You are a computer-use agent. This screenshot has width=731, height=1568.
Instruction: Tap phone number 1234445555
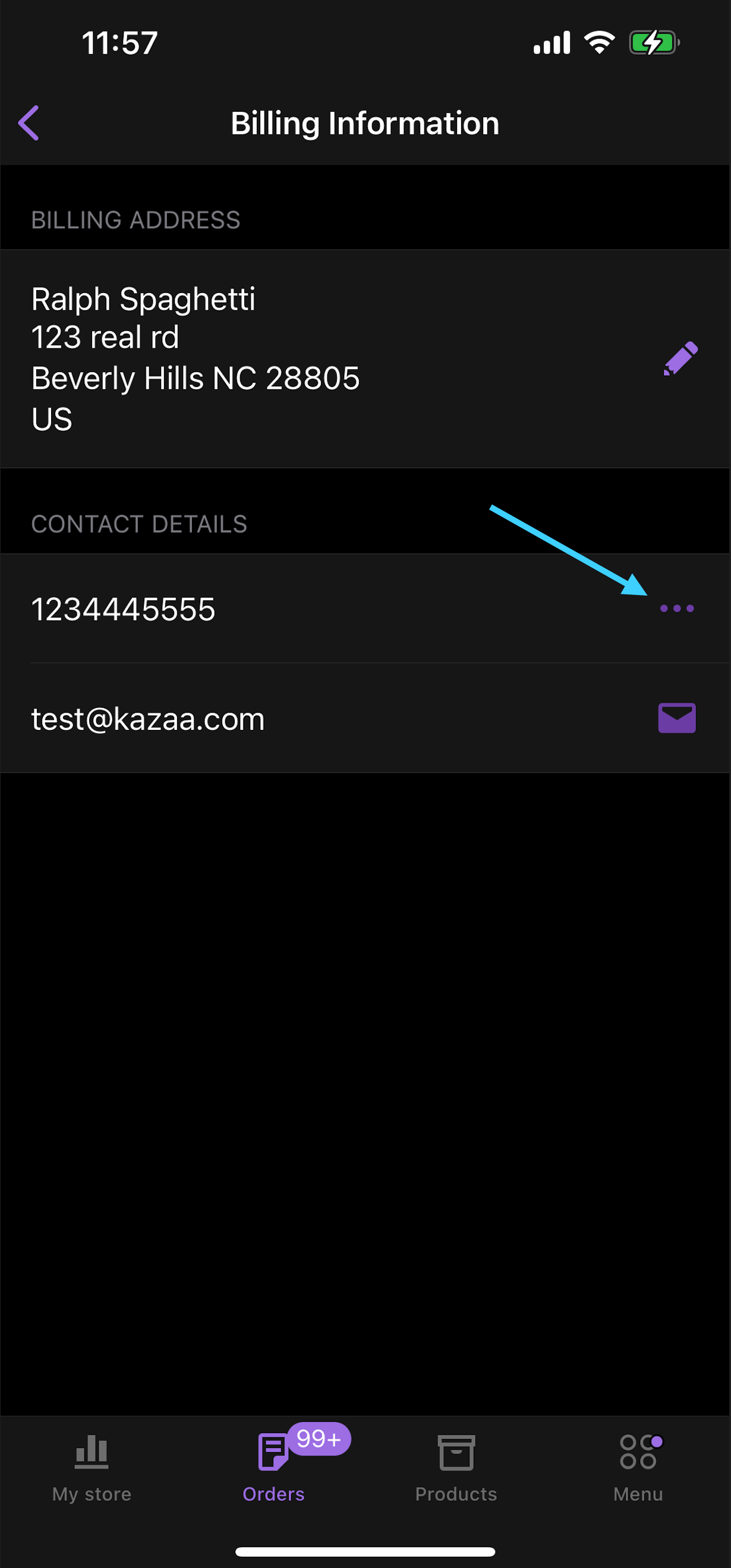124,609
